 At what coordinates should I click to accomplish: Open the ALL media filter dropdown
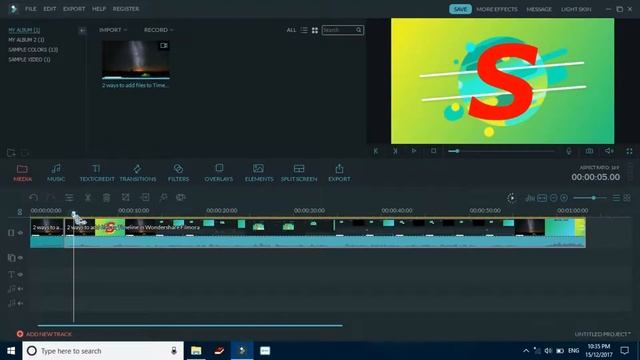(291, 30)
